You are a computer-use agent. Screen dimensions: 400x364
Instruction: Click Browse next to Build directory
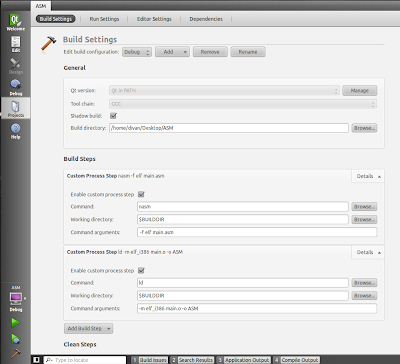364,128
